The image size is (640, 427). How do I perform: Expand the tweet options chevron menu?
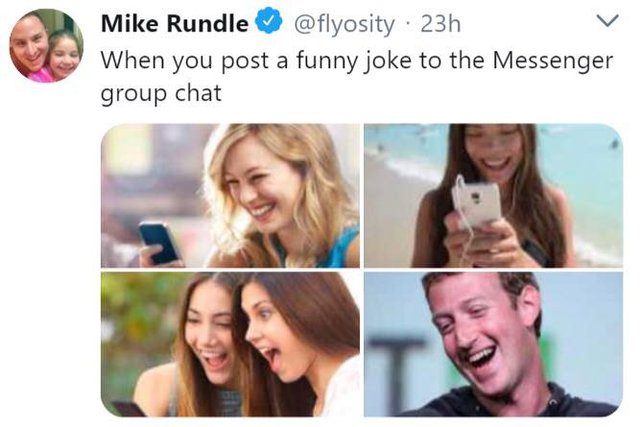click(x=607, y=20)
